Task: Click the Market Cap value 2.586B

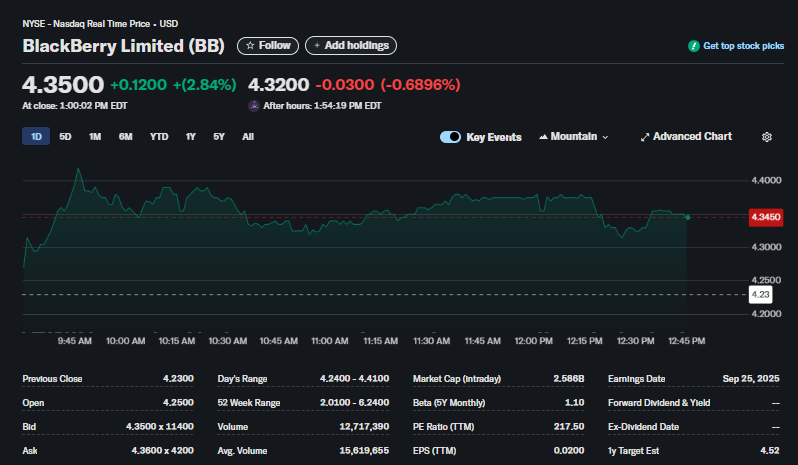Action: tap(568, 379)
